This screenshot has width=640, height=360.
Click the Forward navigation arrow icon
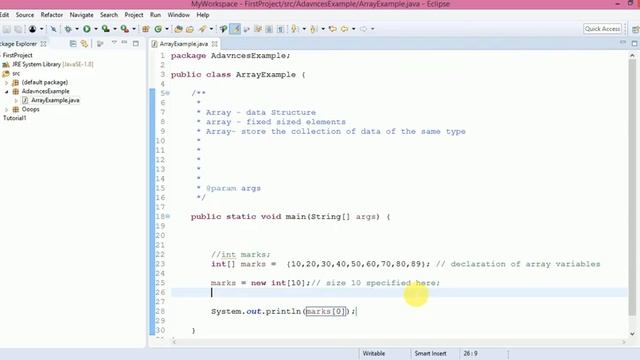tap(363, 29)
